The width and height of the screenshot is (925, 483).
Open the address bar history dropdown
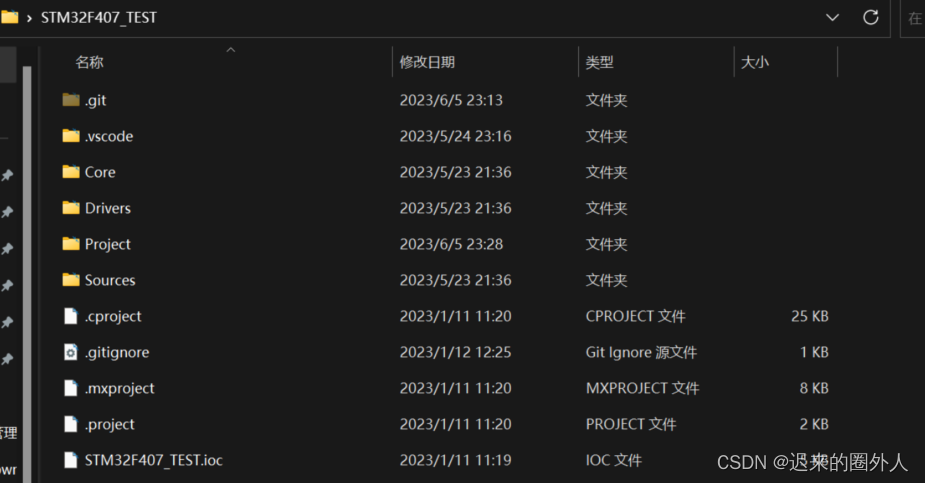click(x=832, y=17)
